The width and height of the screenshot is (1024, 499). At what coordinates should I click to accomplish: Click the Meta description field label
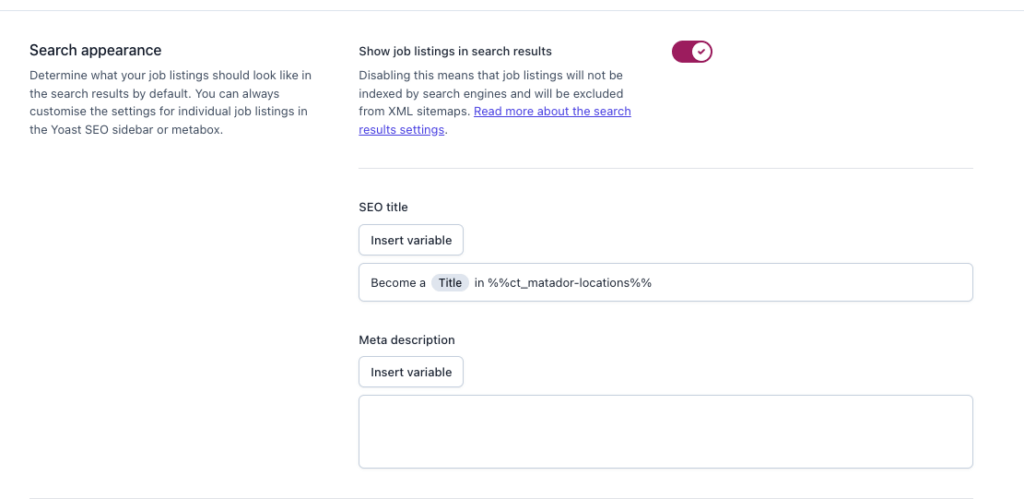click(x=406, y=340)
